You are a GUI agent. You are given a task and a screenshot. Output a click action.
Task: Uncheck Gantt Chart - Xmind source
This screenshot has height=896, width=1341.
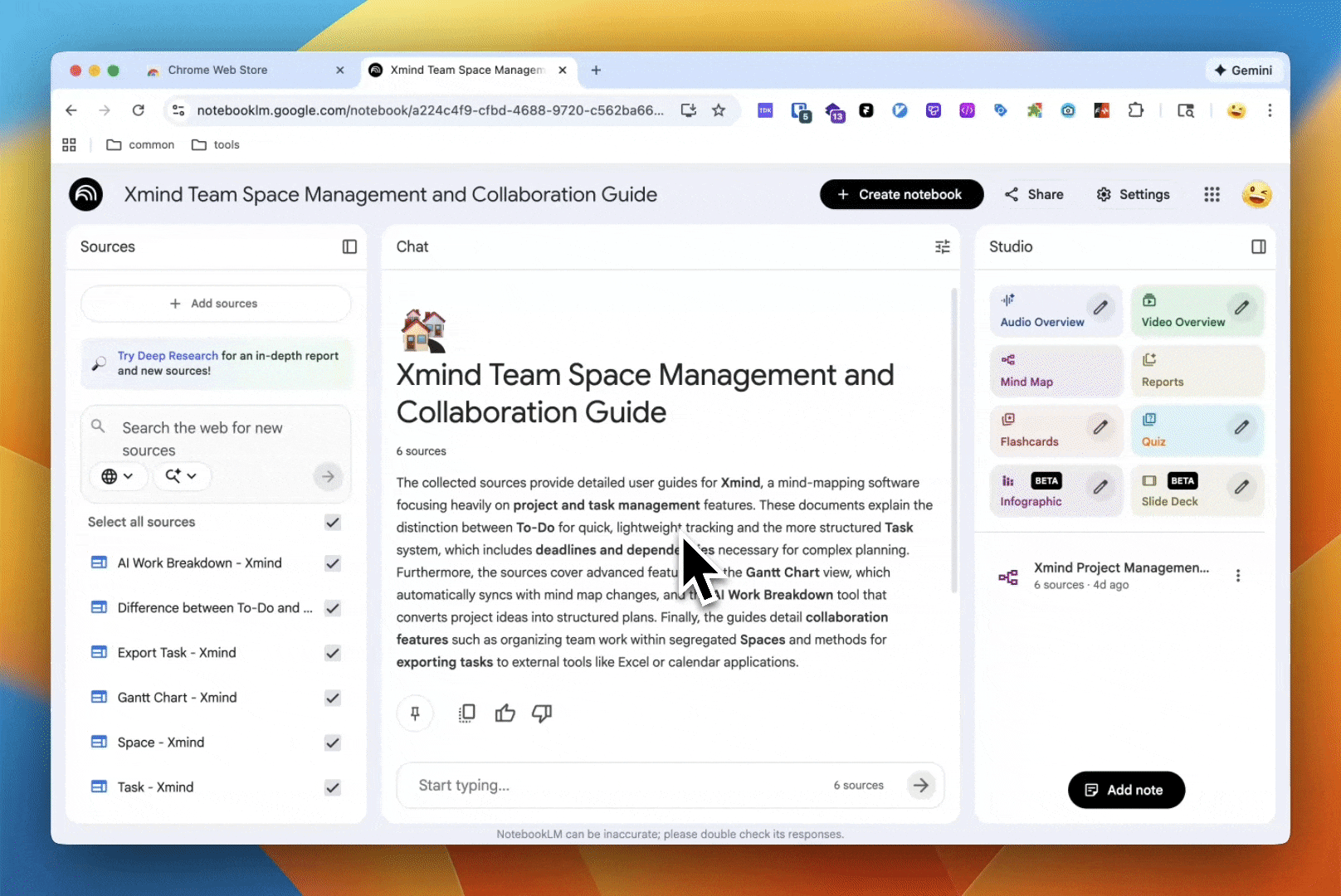pos(333,698)
